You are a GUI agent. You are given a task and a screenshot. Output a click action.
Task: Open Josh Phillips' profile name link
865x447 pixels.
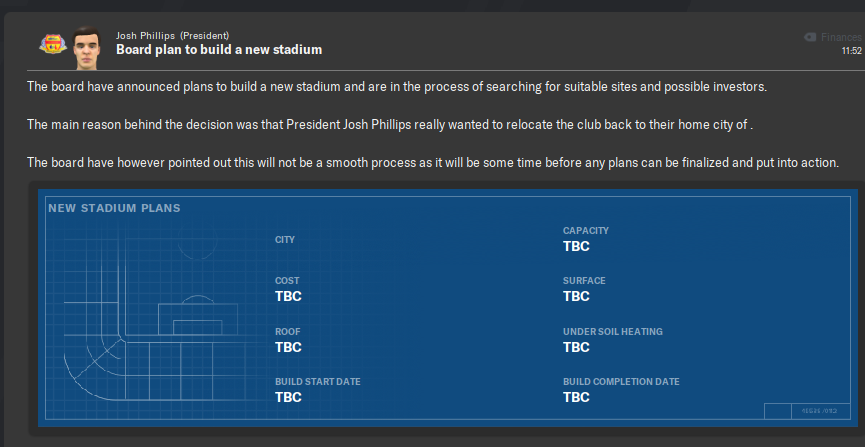coord(145,36)
